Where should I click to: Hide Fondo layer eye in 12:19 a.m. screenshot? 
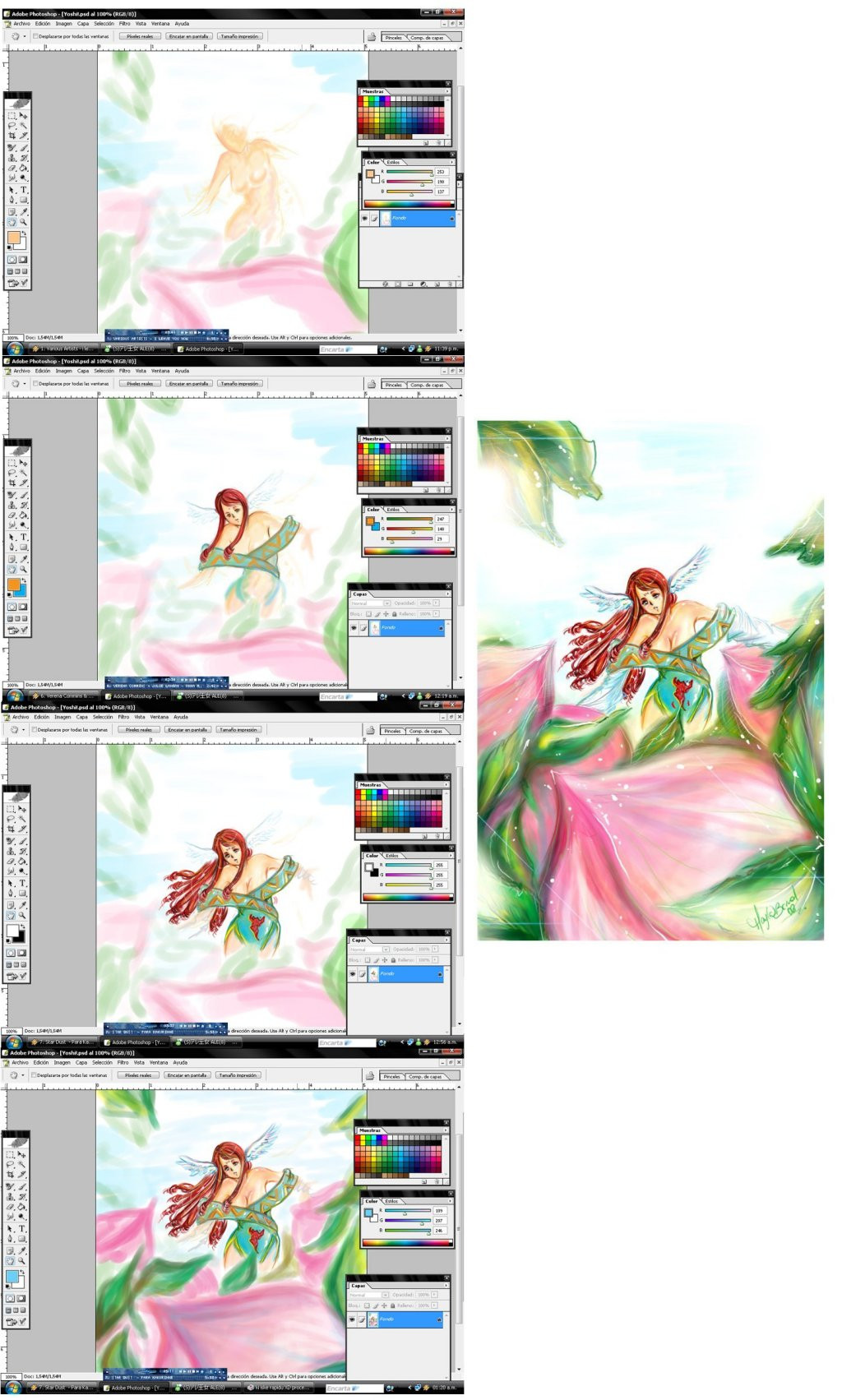pos(354,627)
